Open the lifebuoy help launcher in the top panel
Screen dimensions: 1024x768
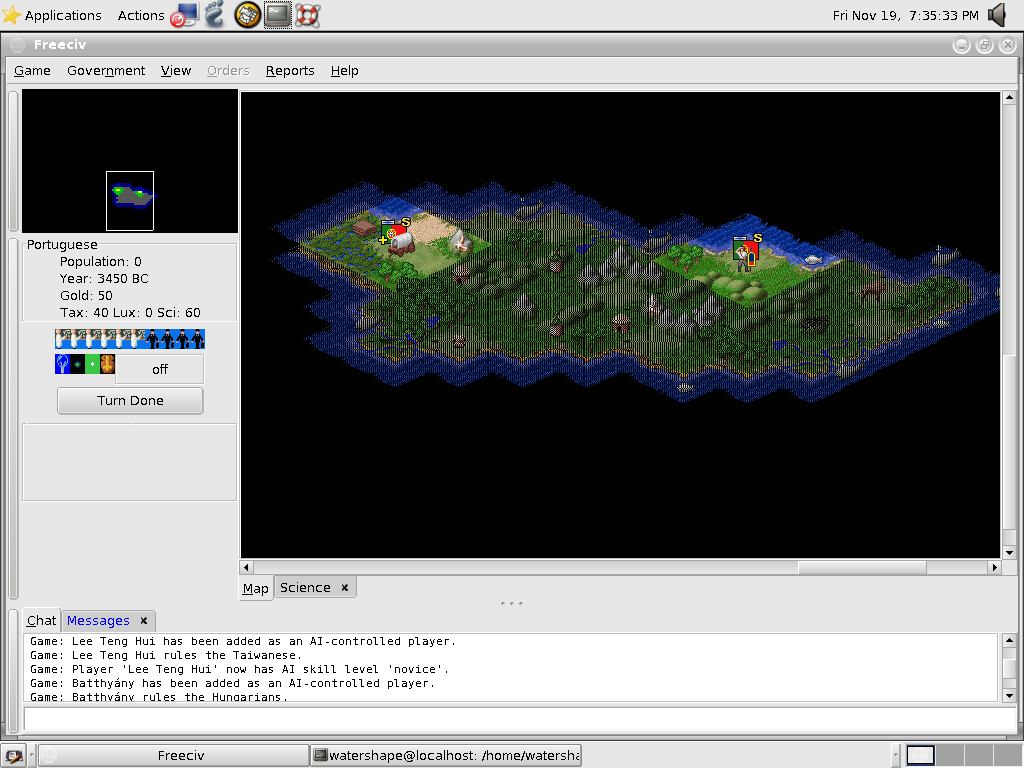click(x=308, y=14)
